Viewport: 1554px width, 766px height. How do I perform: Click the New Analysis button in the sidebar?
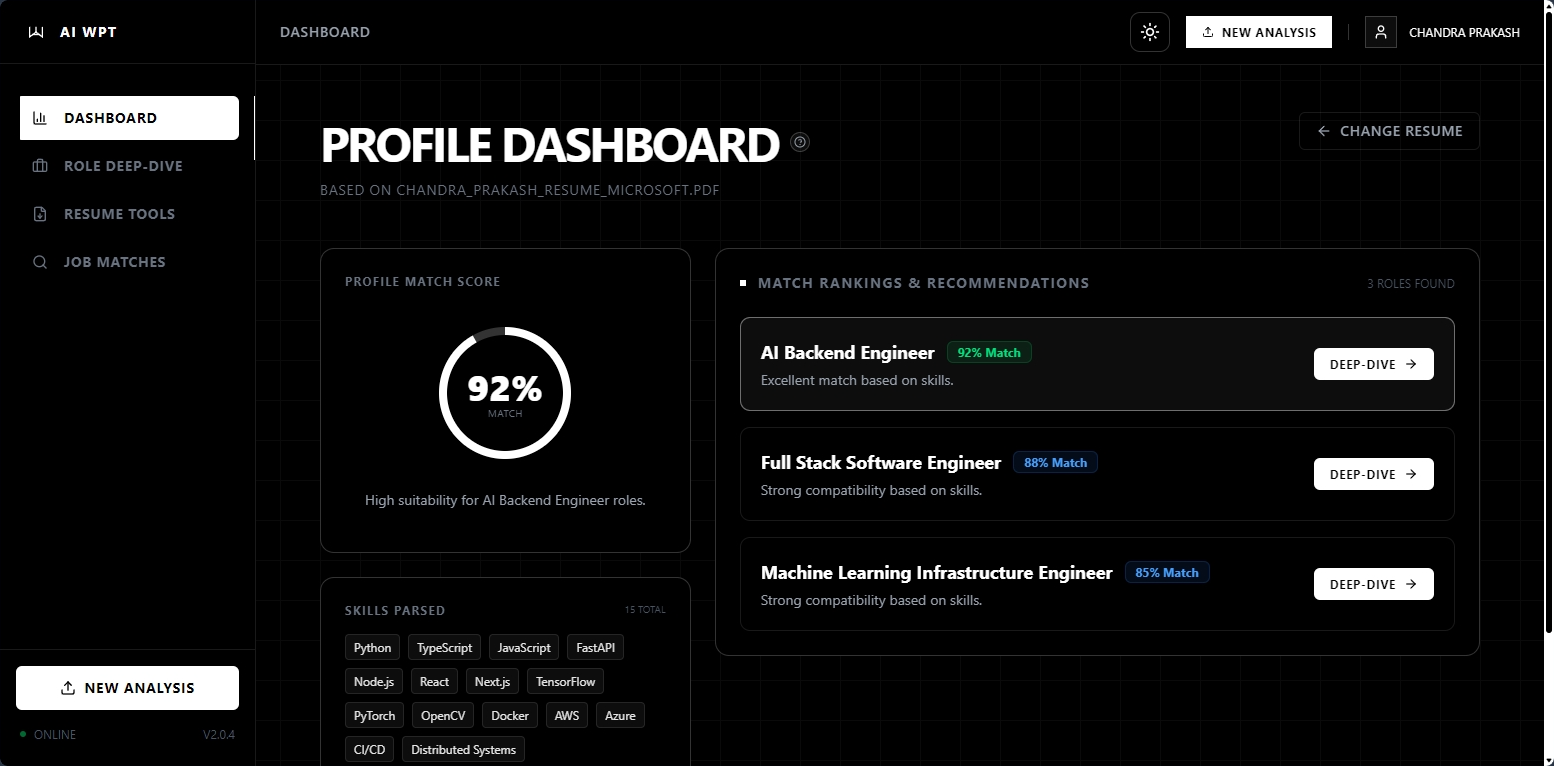(127, 688)
